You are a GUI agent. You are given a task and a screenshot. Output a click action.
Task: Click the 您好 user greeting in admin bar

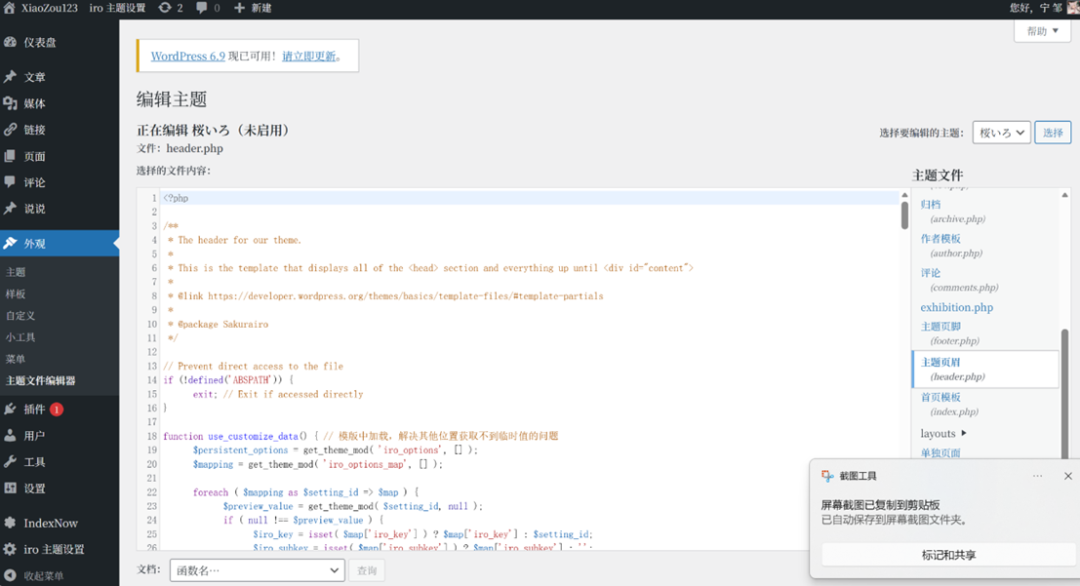[1035, 8]
